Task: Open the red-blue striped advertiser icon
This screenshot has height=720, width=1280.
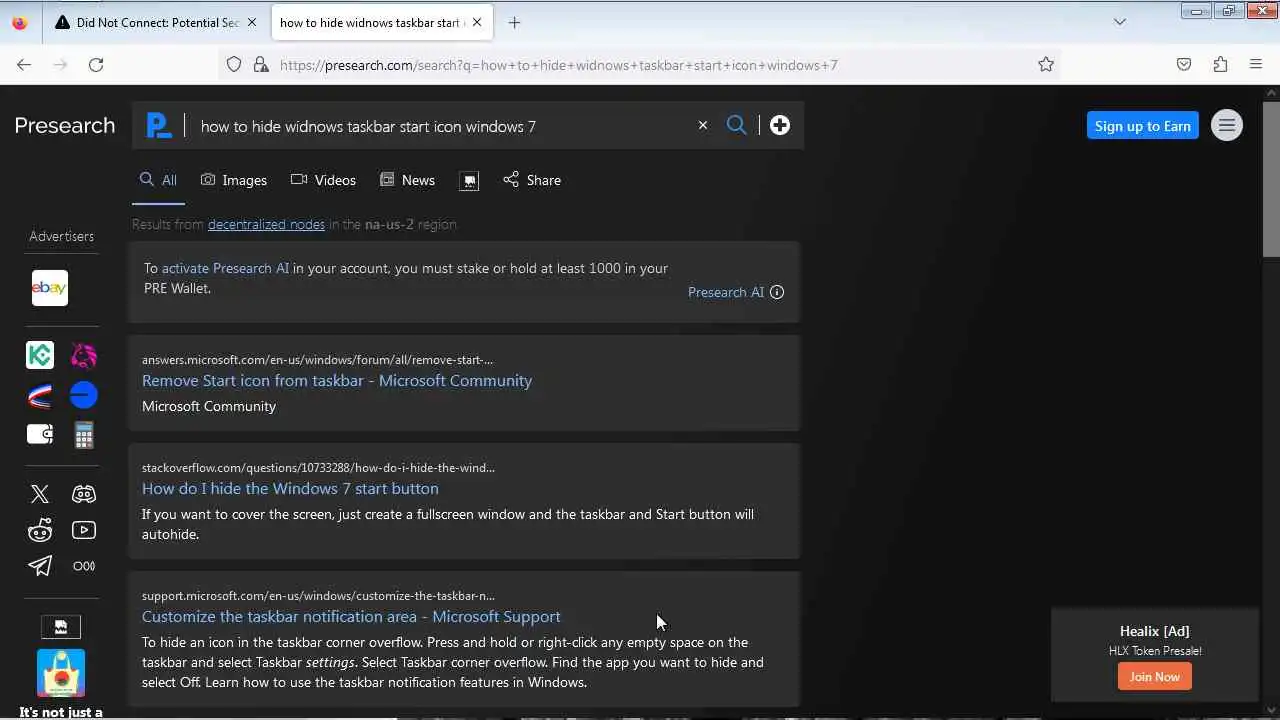Action: coord(40,396)
